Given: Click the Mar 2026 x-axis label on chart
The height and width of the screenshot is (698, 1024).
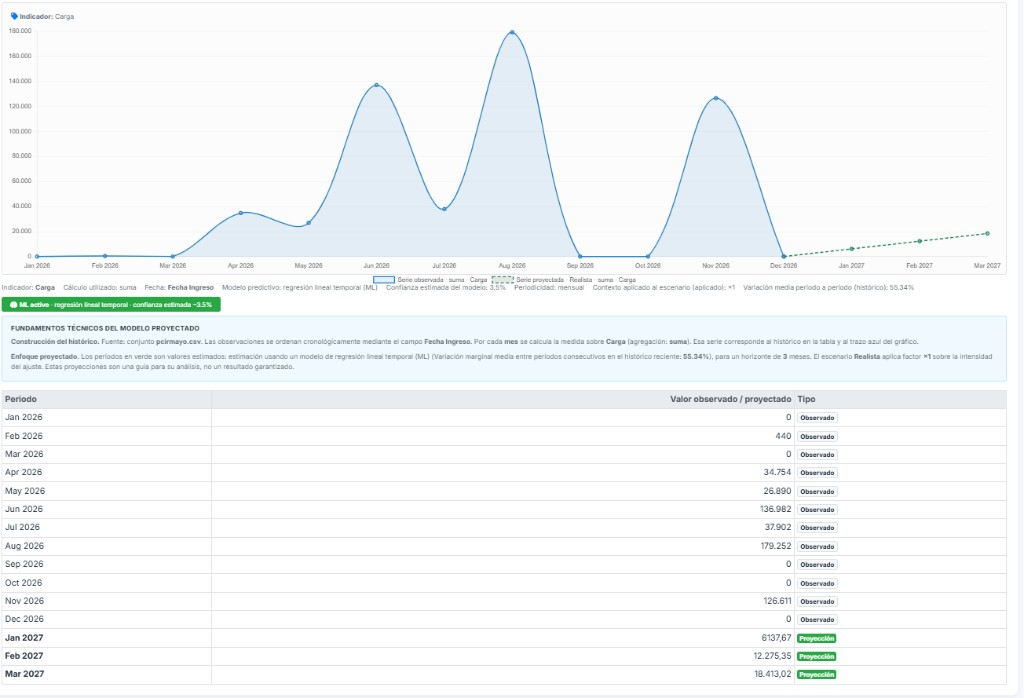Looking at the screenshot, I should click(172, 266).
